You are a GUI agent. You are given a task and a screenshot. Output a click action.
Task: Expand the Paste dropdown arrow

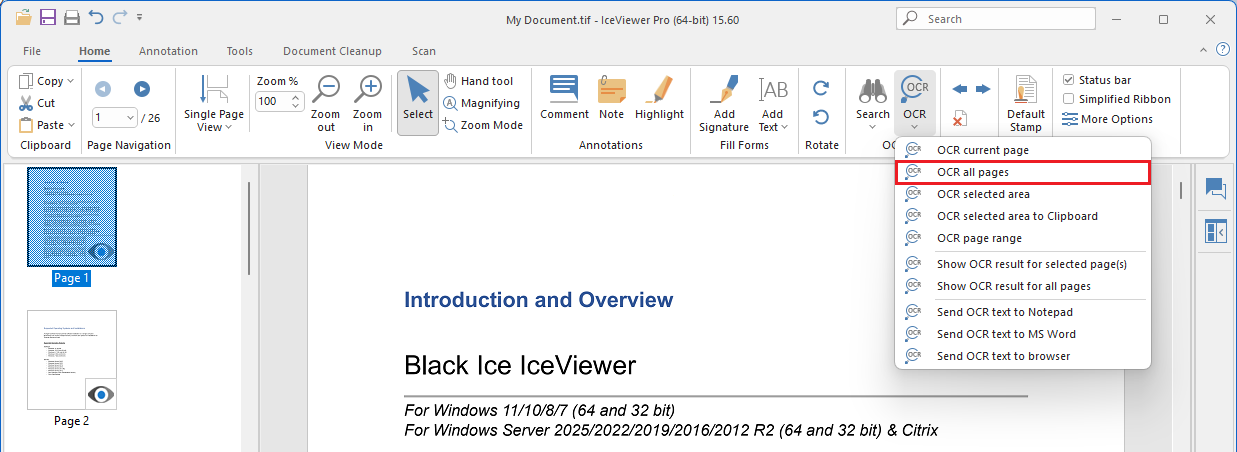point(71,125)
